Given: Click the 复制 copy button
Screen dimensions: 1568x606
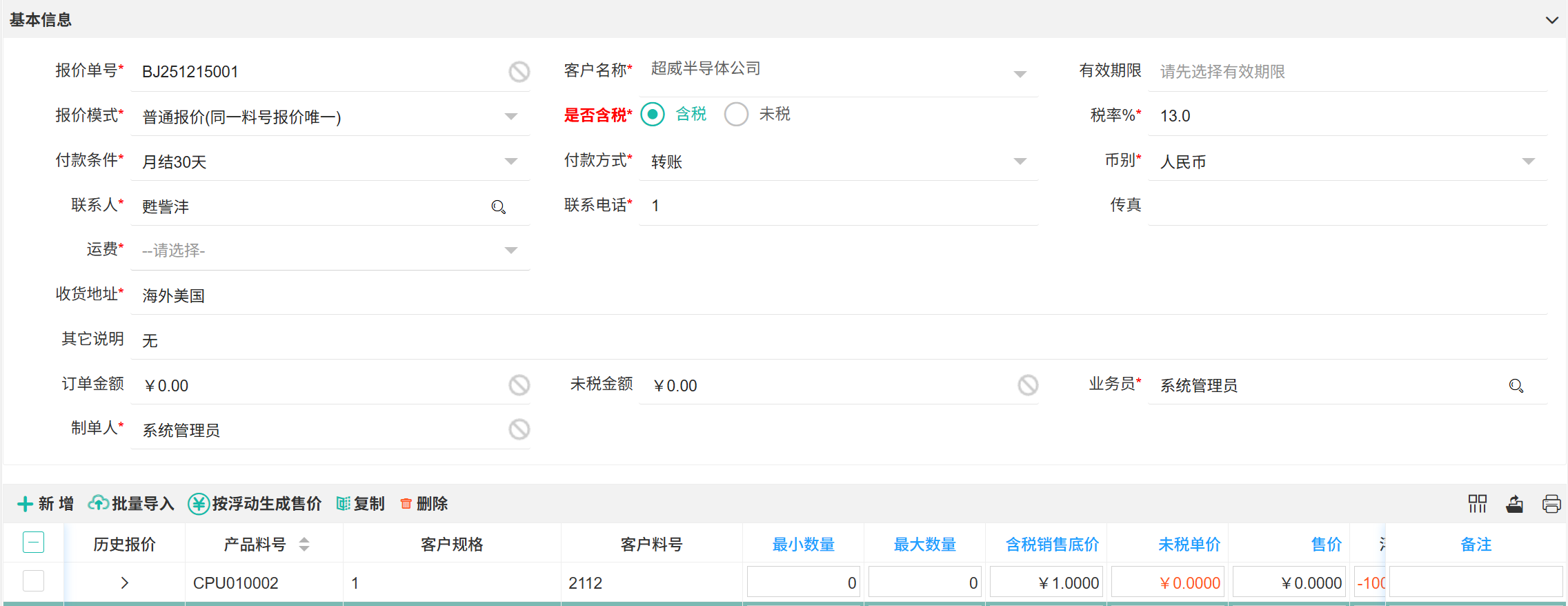Looking at the screenshot, I should [361, 504].
